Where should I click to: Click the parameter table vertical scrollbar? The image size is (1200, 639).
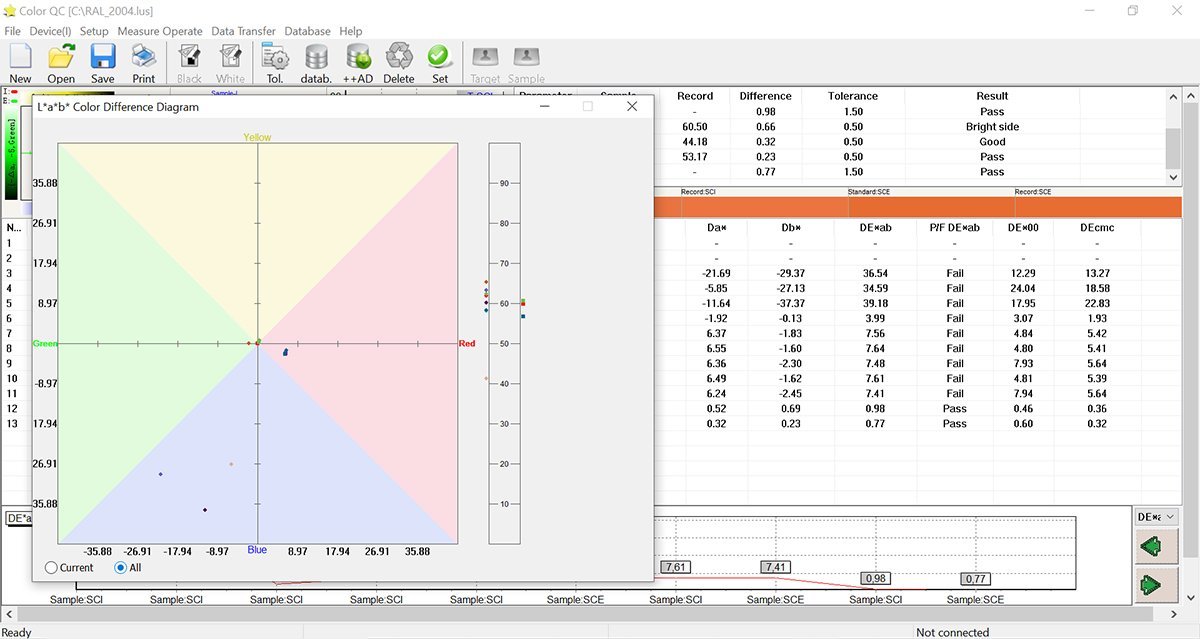point(1174,135)
